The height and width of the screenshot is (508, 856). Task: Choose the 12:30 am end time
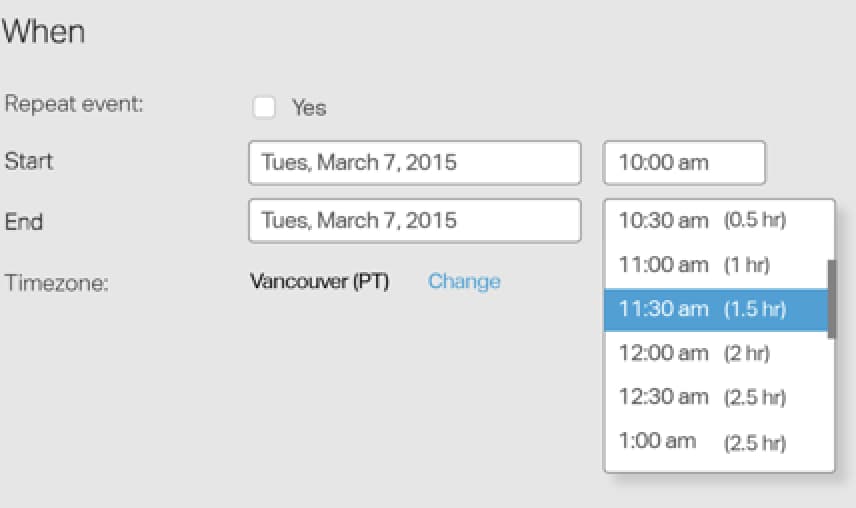(x=663, y=397)
